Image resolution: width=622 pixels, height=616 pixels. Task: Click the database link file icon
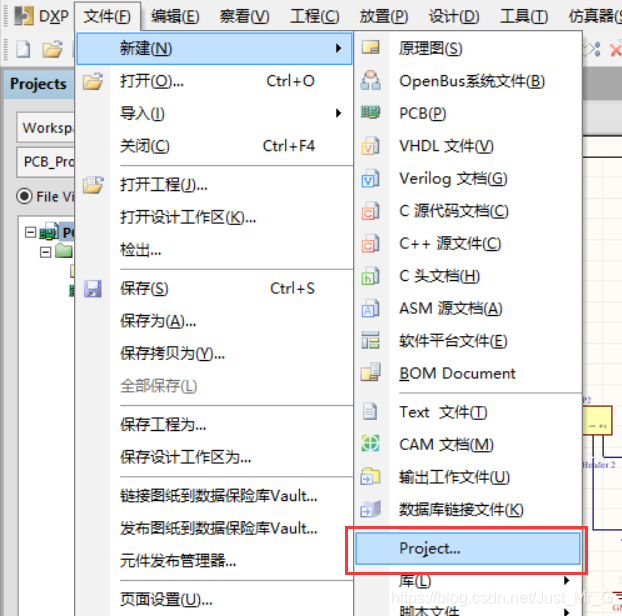click(371, 509)
